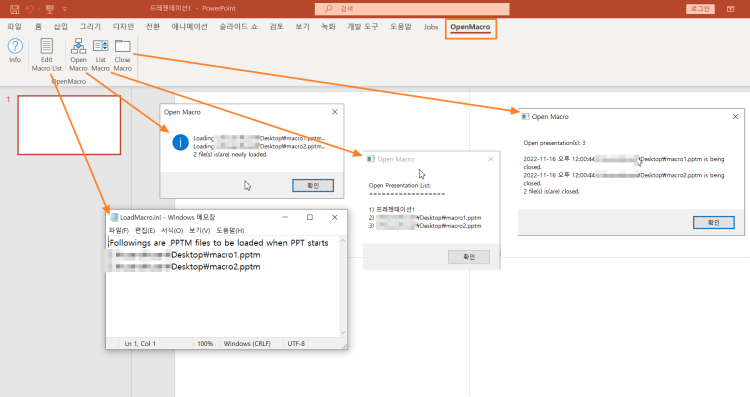Close the Open Macro loading dialog

pos(335,112)
